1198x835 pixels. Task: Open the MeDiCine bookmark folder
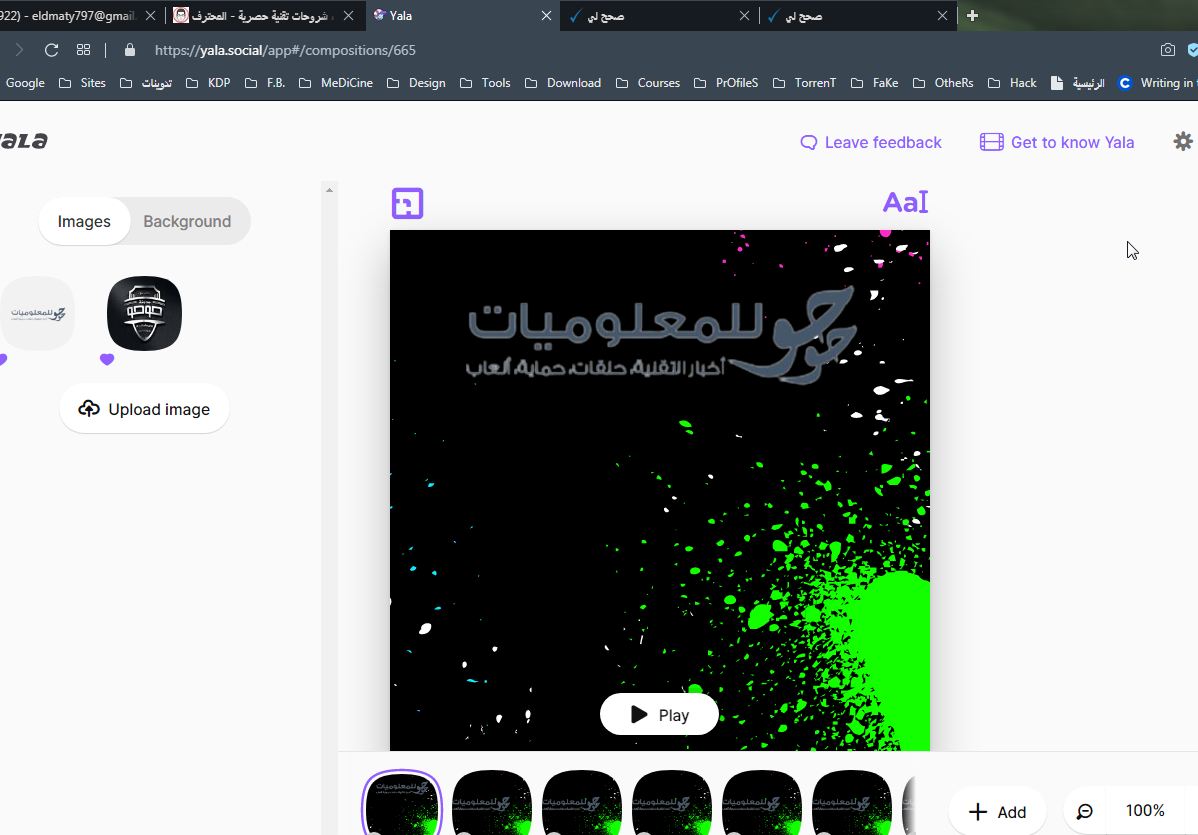click(335, 83)
